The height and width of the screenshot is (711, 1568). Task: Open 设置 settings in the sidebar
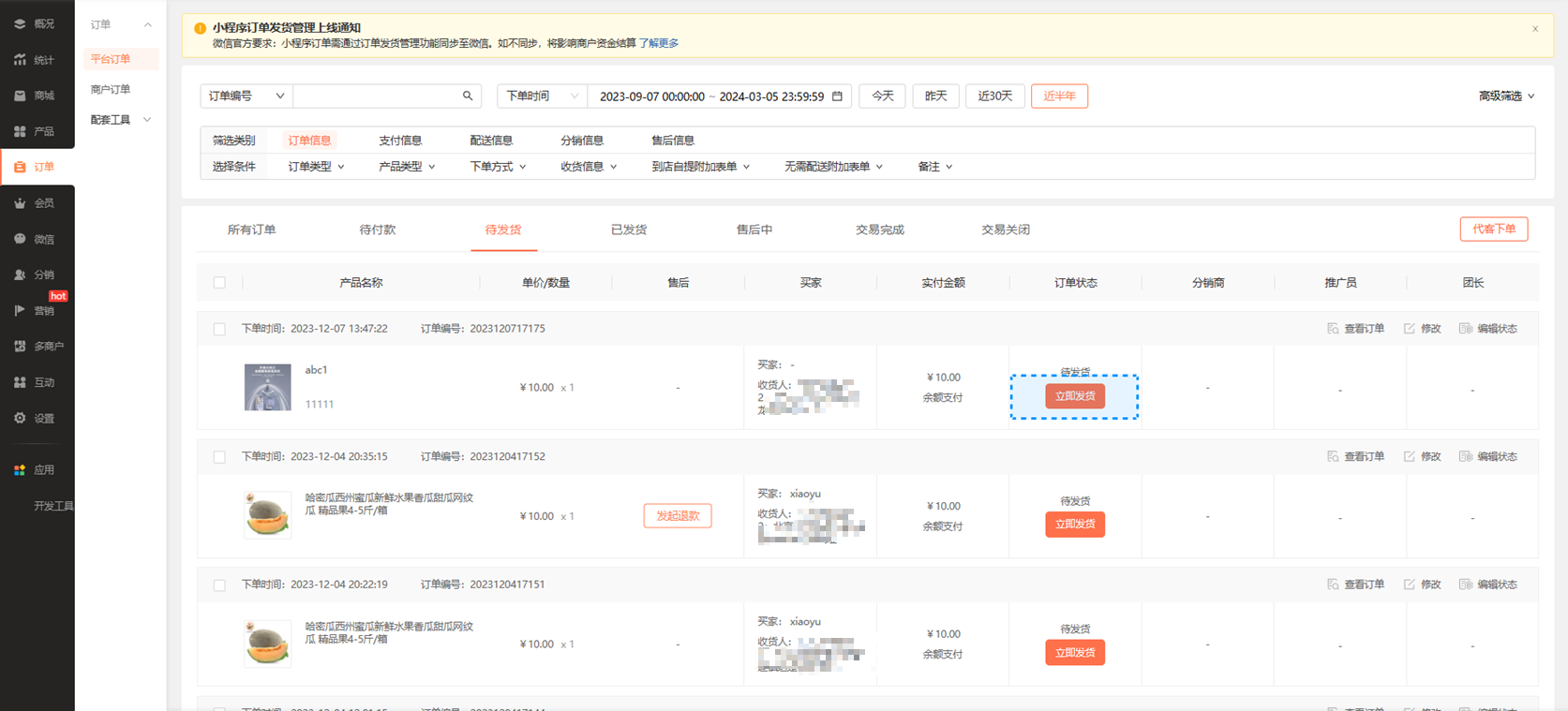click(x=37, y=419)
